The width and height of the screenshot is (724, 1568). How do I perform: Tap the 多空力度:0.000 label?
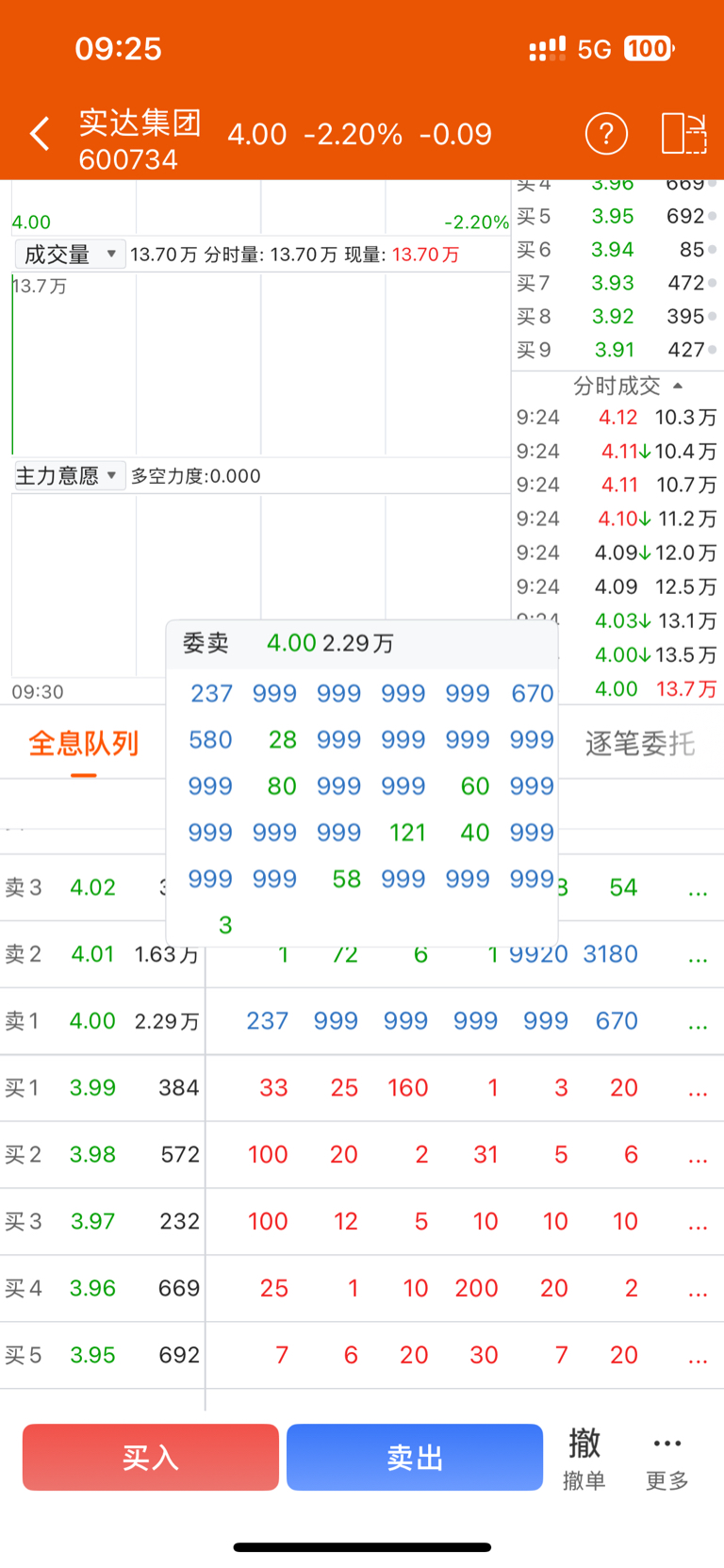tap(195, 476)
